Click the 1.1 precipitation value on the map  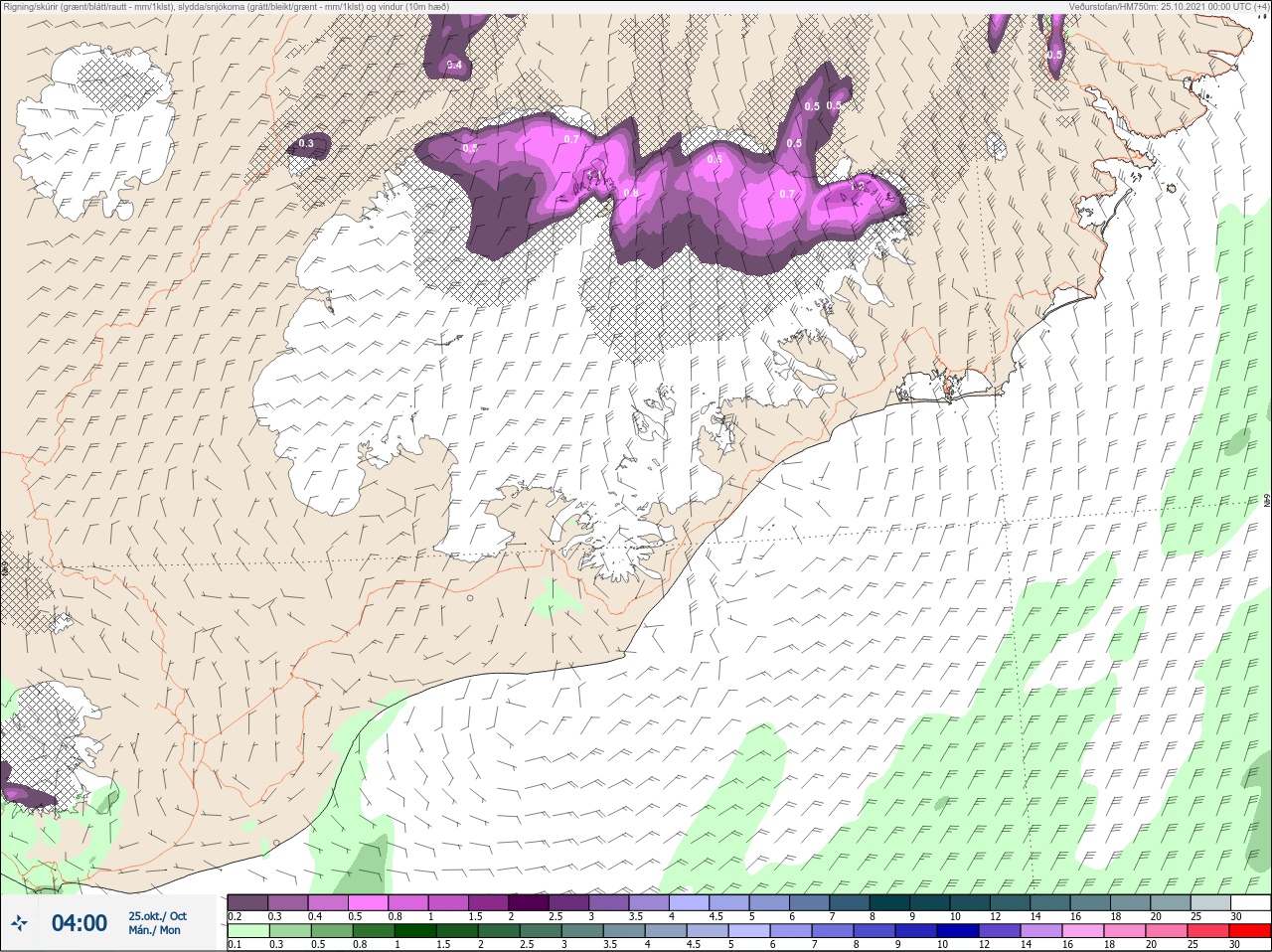click(x=594, y=175)
